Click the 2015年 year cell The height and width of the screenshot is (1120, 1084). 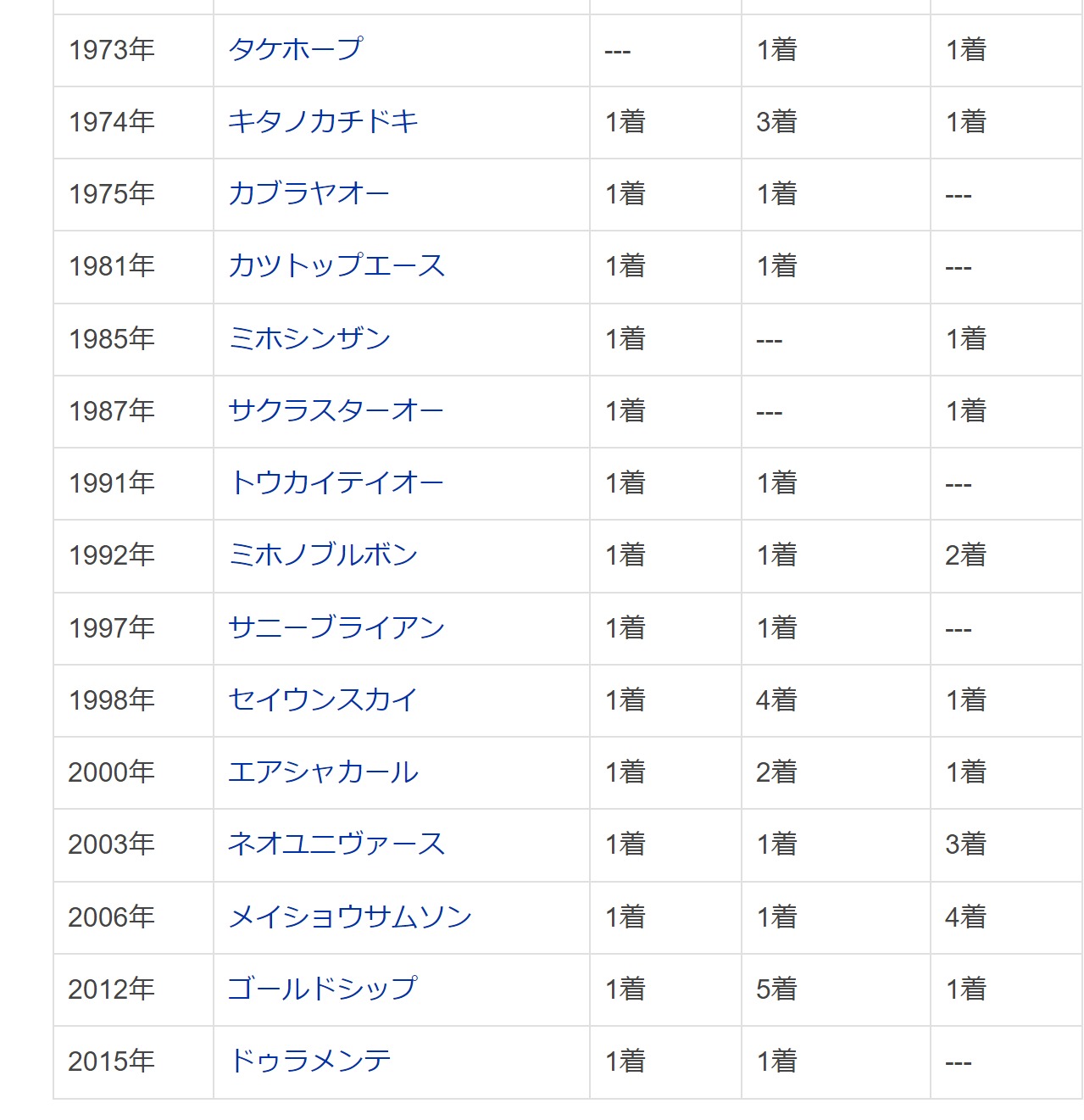coord(112,1061)
